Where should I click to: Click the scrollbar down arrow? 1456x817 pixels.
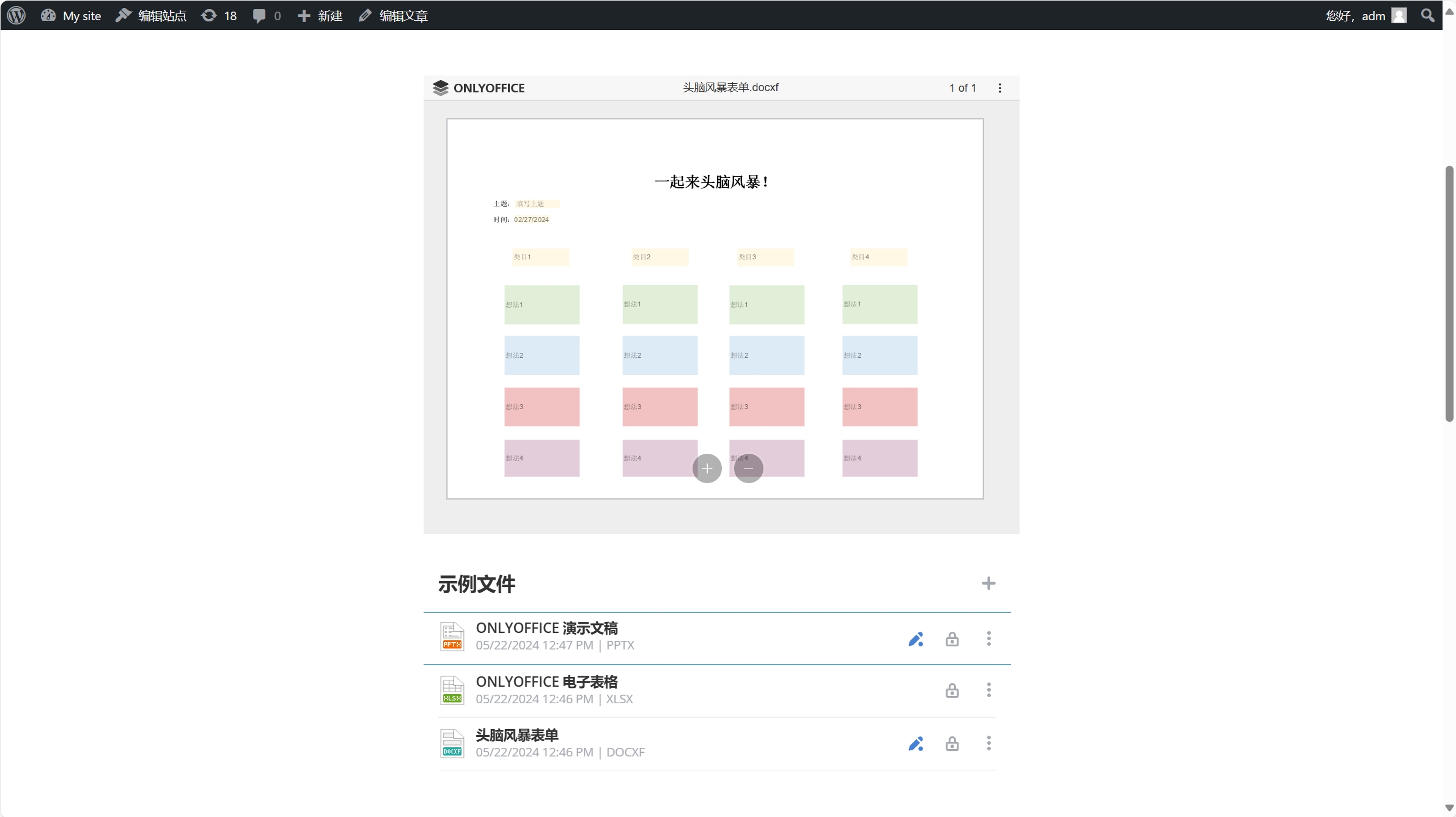(x=1449, y=808)
